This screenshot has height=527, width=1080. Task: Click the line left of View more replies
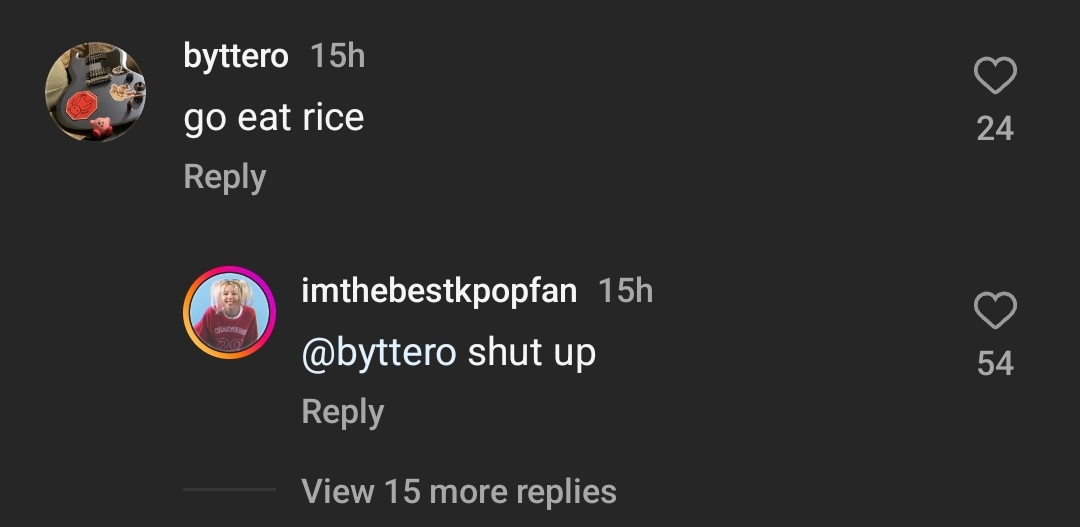[229, 490]
